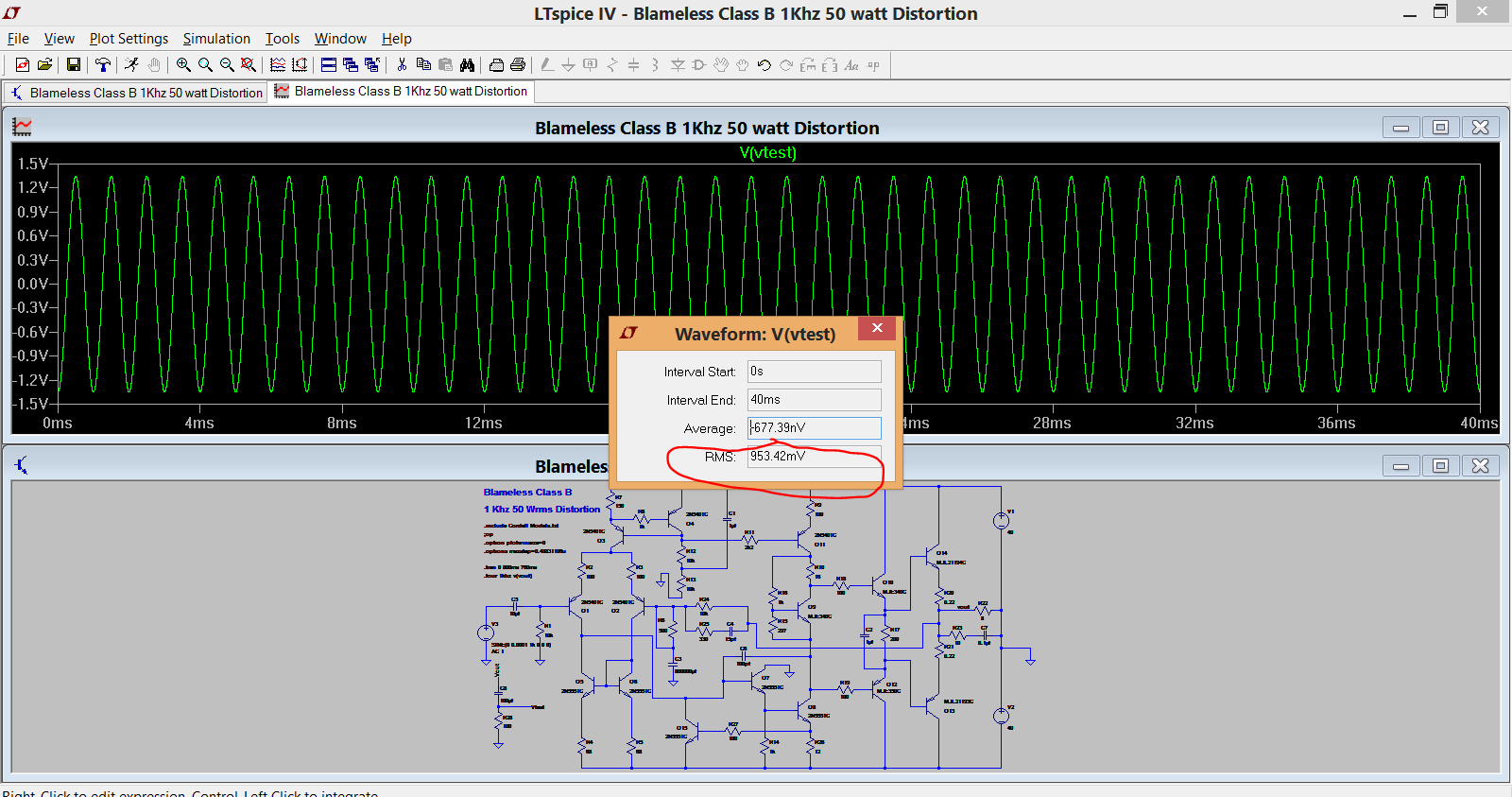Cascade windows using the toolbar icon
The width and height of the screenshot is (1512, 797).
[x=351, y=65]
